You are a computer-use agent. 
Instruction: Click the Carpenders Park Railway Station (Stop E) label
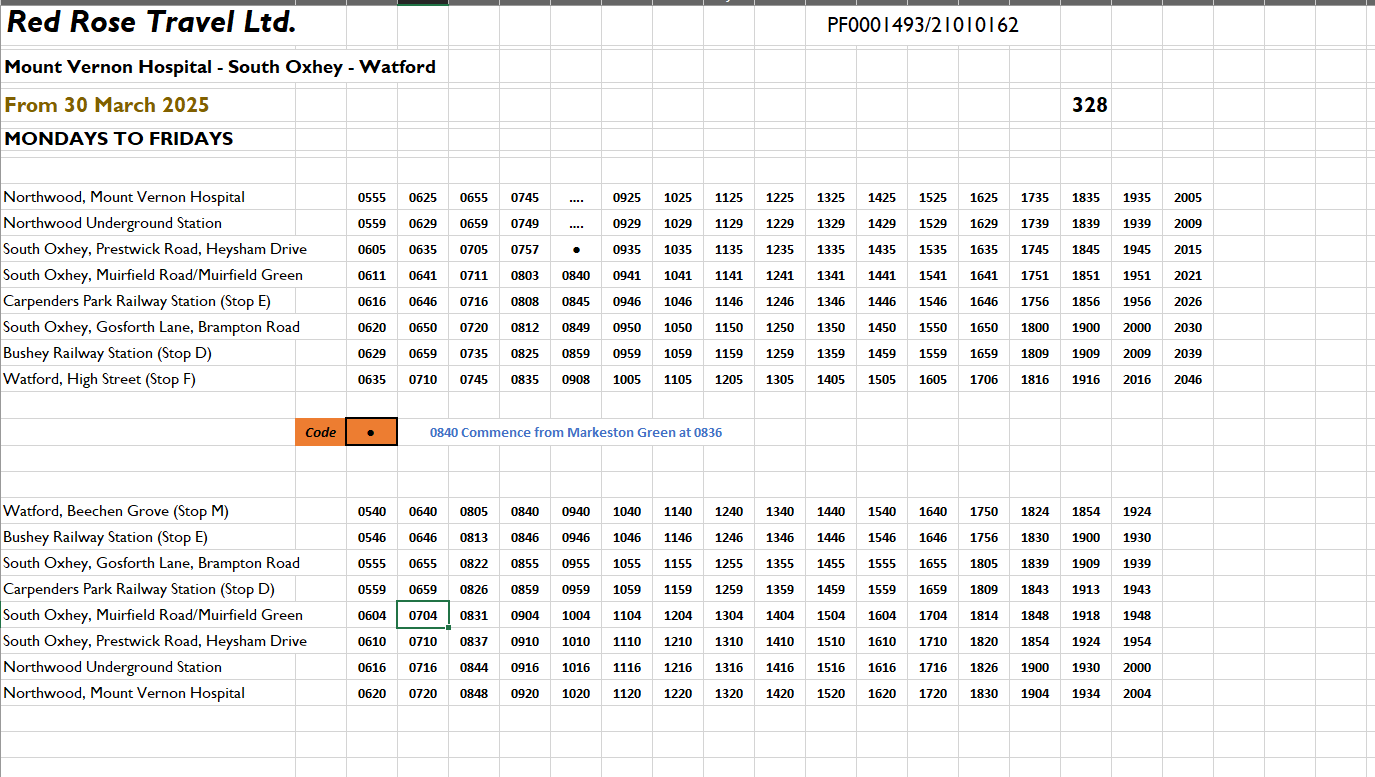coord(137,301)
